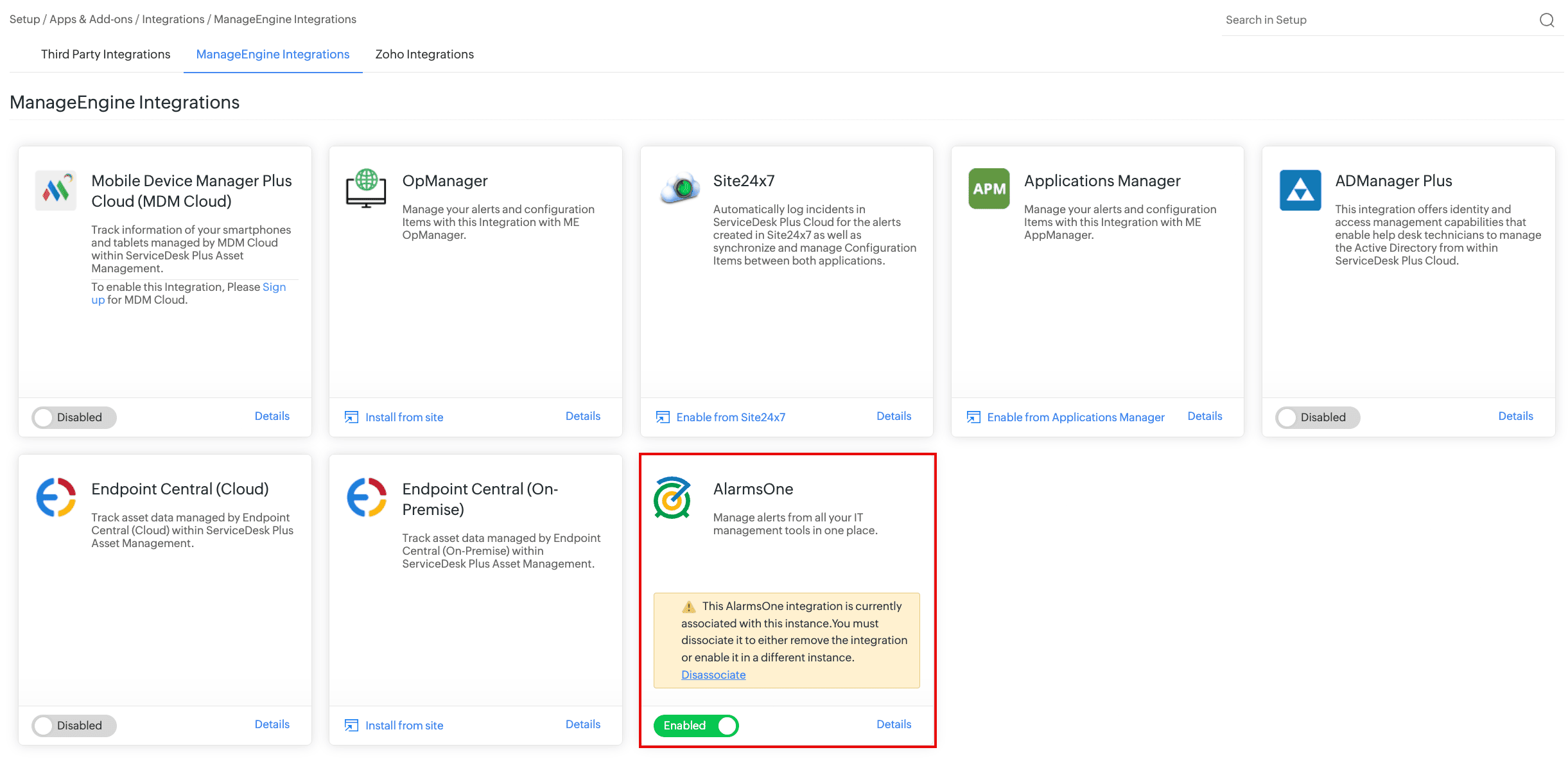Image resolution: width=1568 pixels, height=759 pixels.
Task: Click the warning triangle icon in the AlarmsOne notice
Action: tap(689, 607)
